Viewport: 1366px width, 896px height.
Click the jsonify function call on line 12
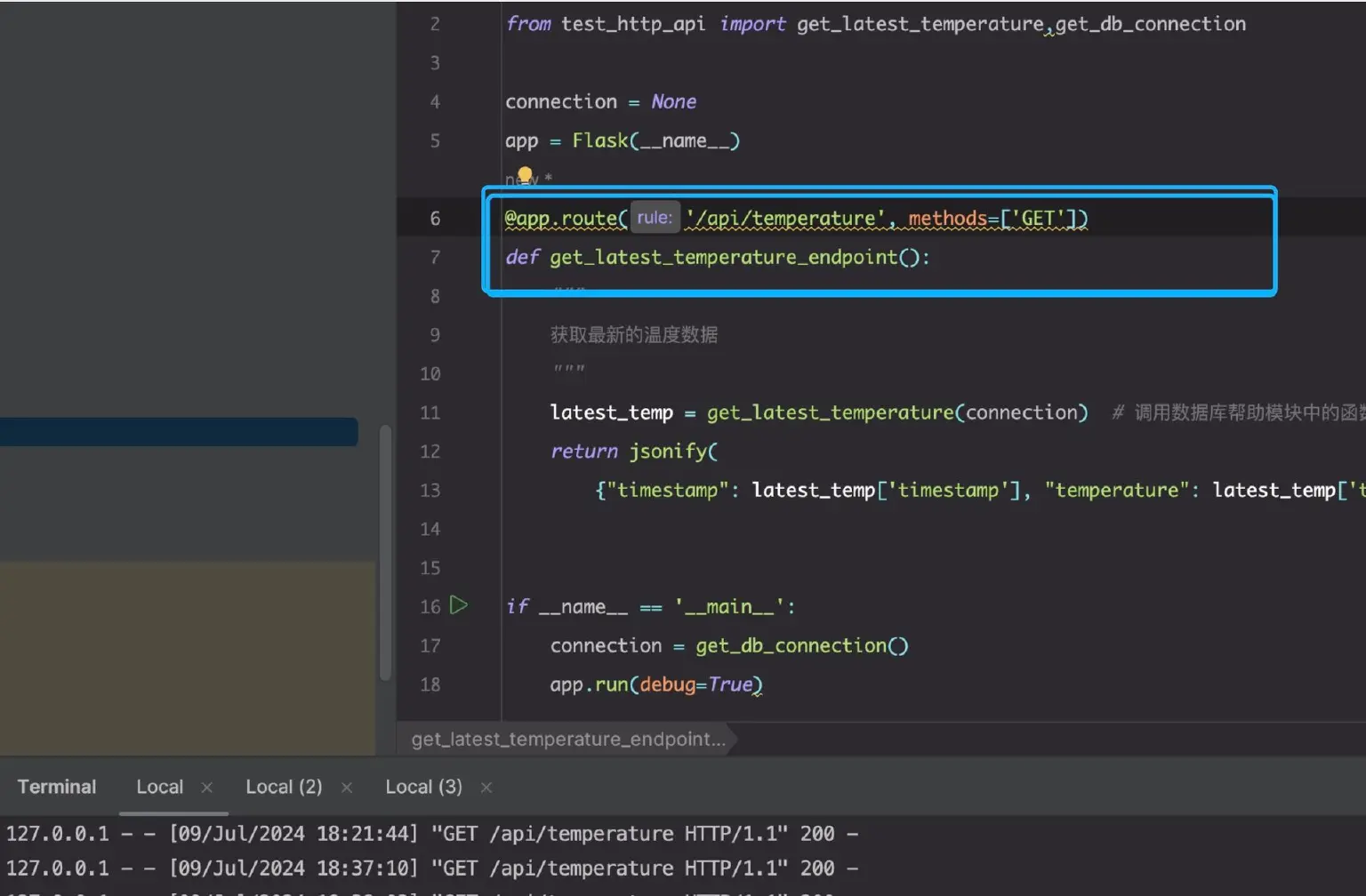[x=673, y=451]
